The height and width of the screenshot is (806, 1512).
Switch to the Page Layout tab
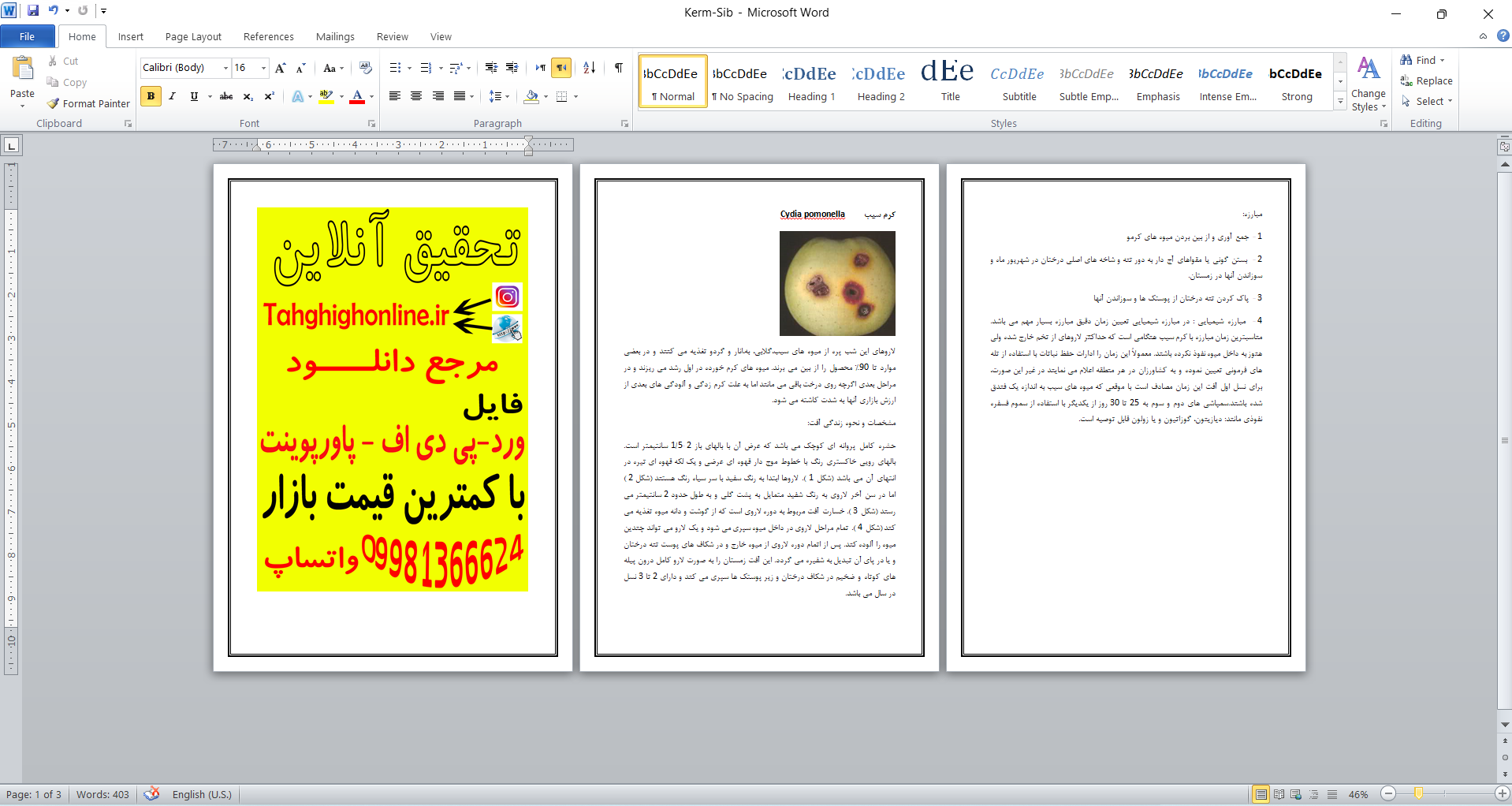click(x=193, y=36)
